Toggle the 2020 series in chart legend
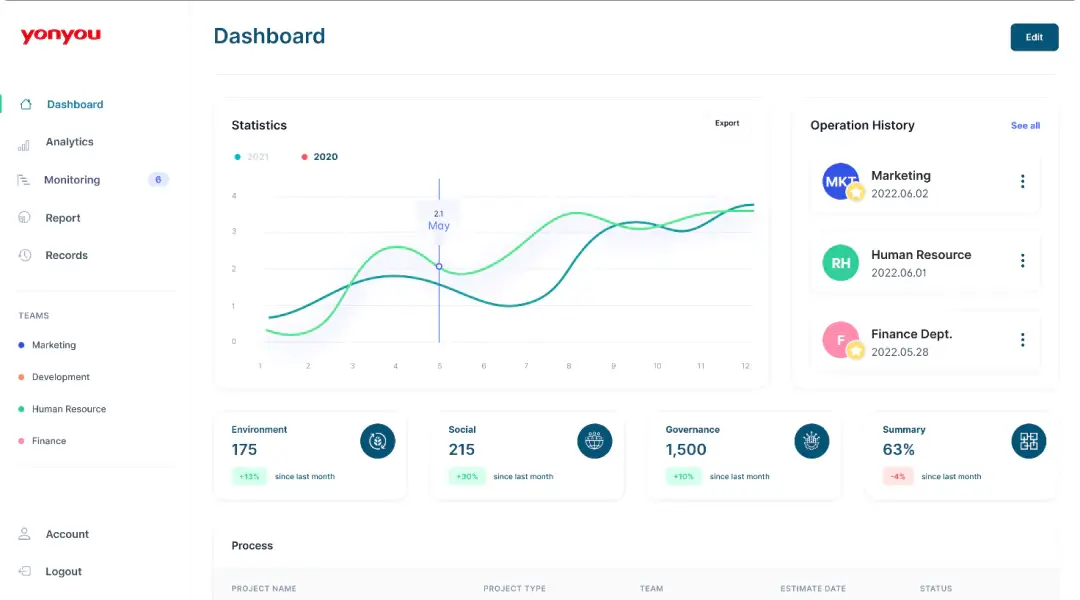This screenshot has height=600, width=1080. point(320,157)
